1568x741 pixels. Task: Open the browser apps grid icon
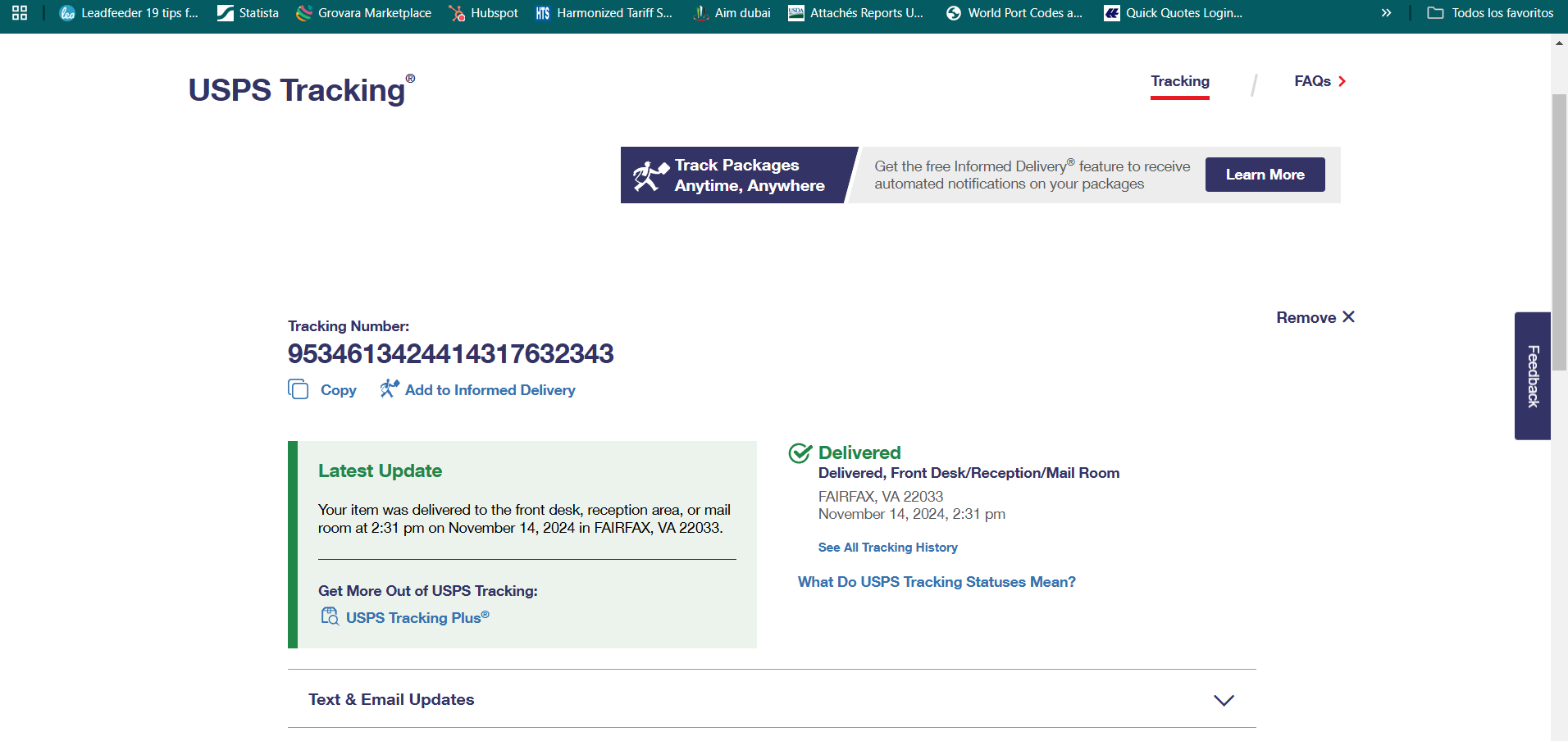[x=20, y=13]
